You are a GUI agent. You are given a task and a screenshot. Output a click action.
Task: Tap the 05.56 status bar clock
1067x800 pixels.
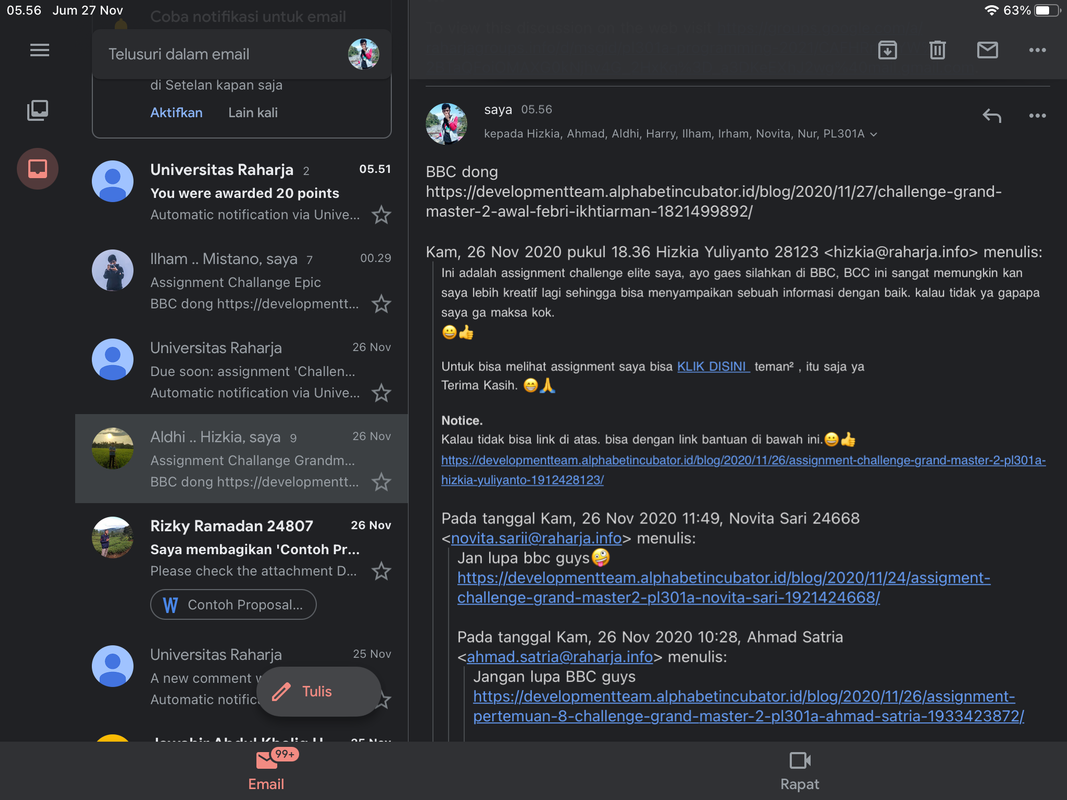coord(24,10)
